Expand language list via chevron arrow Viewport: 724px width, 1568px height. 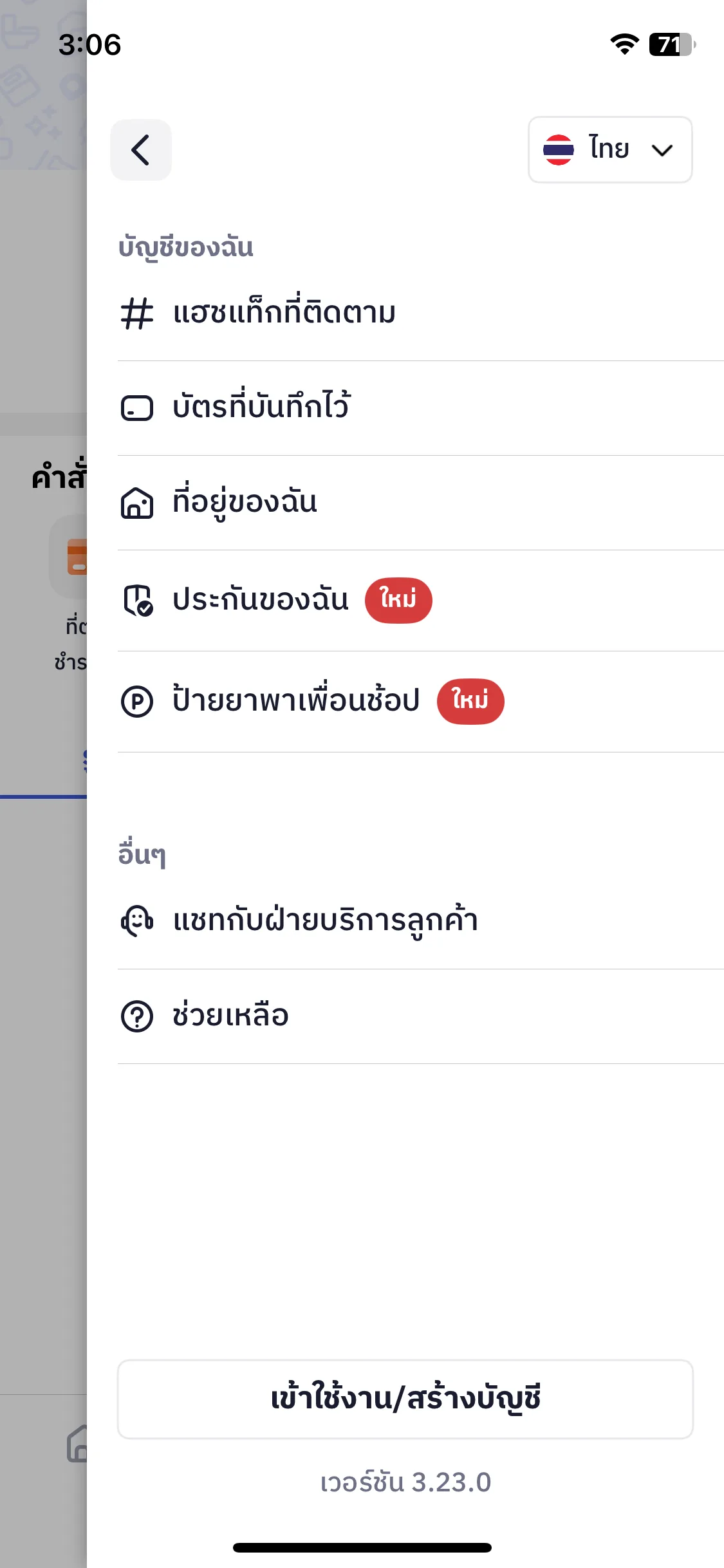click(662, 151)
